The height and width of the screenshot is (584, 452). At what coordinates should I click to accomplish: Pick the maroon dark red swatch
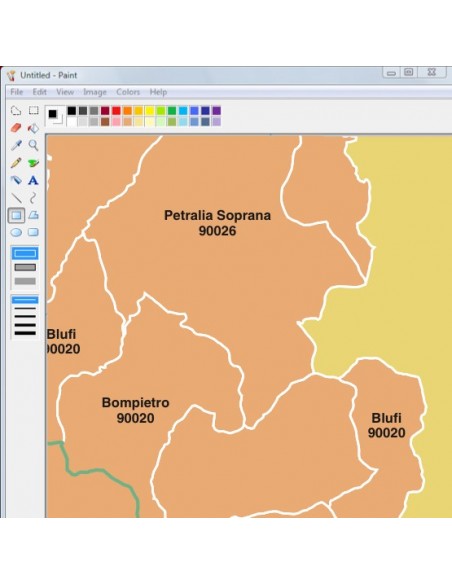[105, 111]
